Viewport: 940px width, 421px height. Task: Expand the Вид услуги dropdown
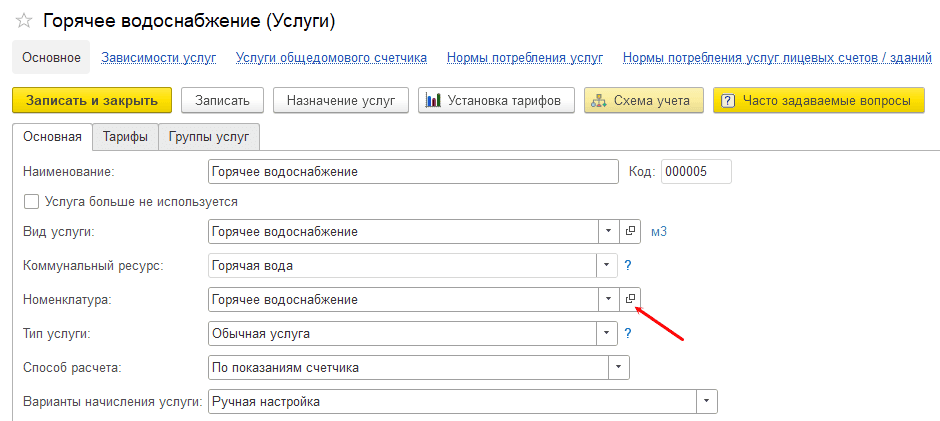(x=609, y=232)
